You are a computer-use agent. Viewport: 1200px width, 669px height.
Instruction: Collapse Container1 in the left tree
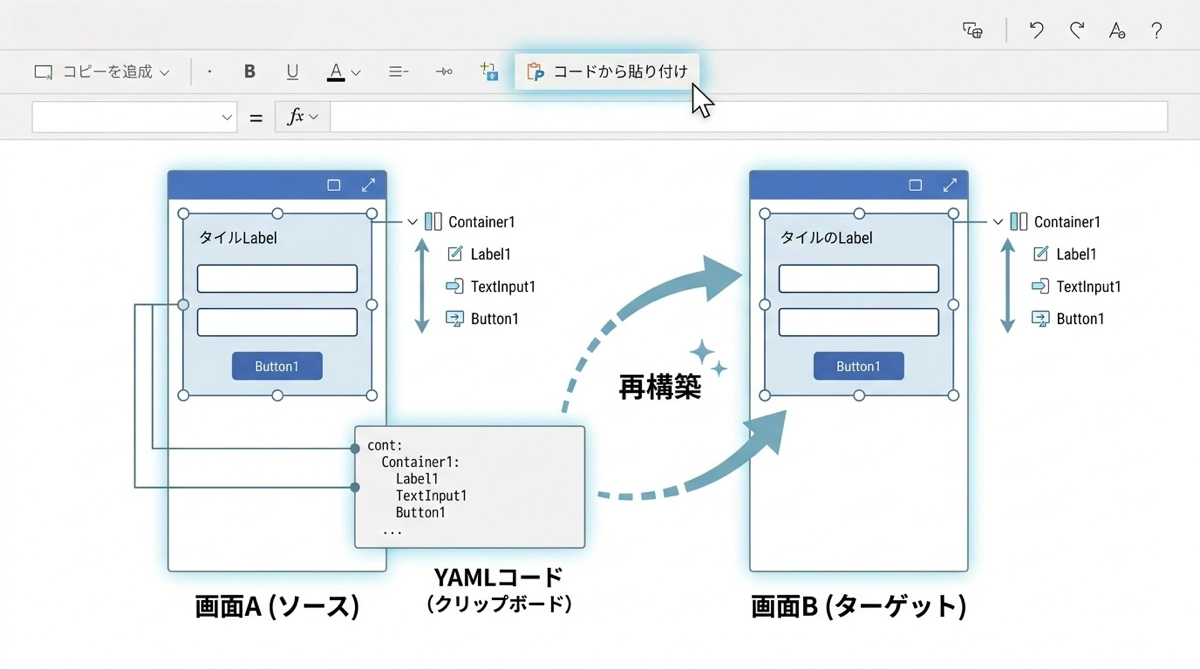tap(413, 222)
